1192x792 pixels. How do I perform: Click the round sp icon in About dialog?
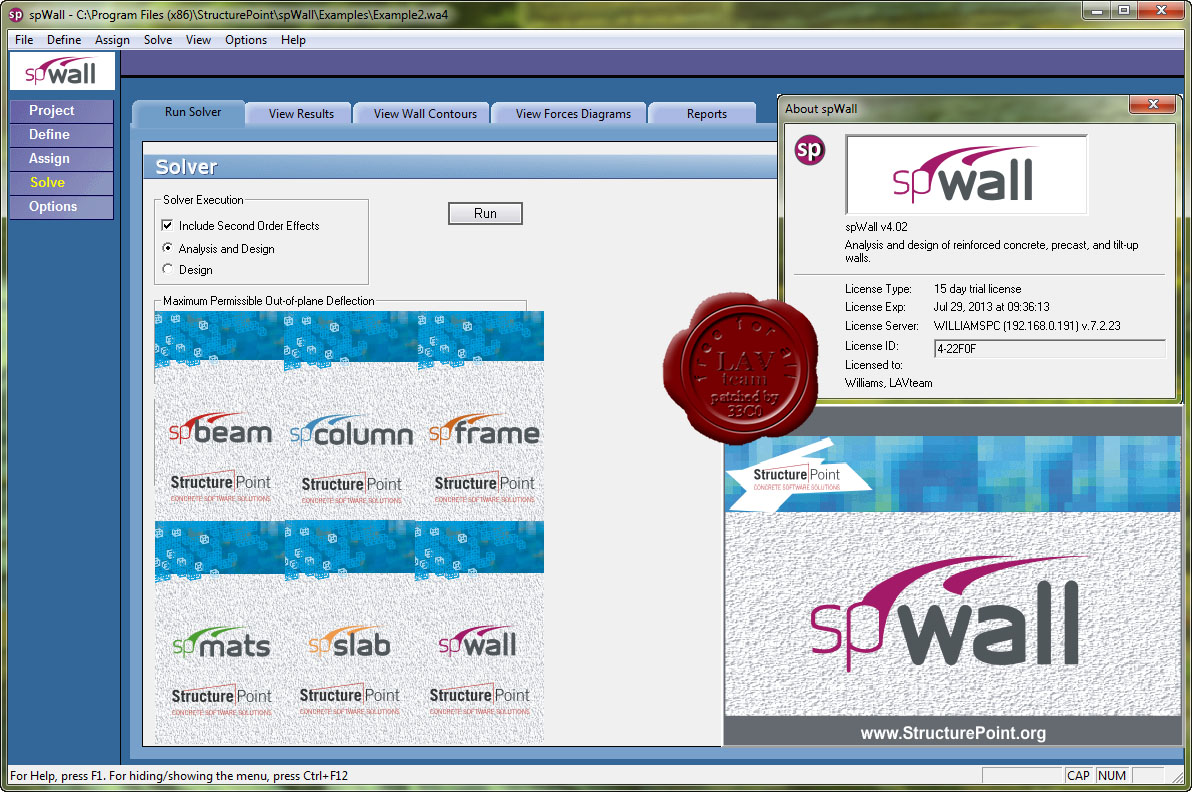810,150
